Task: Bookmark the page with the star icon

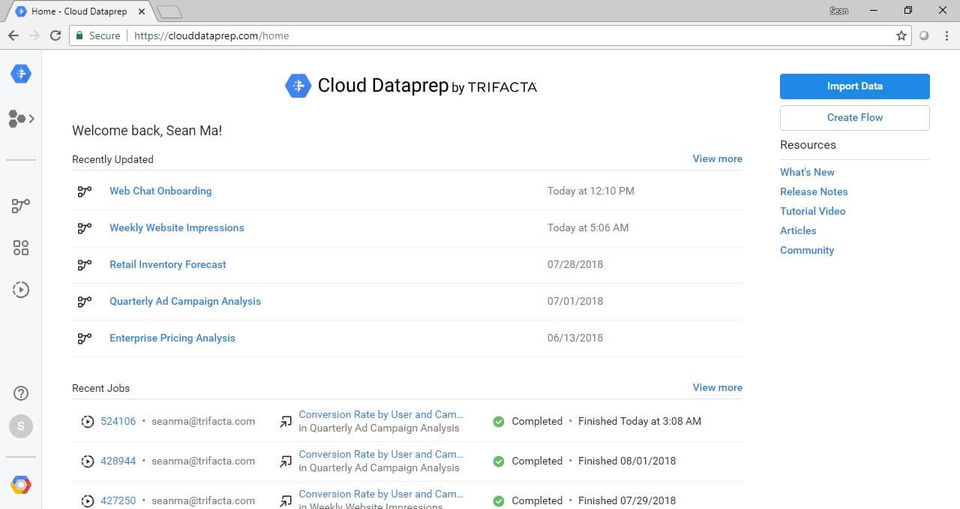Action: click(901, 36)
